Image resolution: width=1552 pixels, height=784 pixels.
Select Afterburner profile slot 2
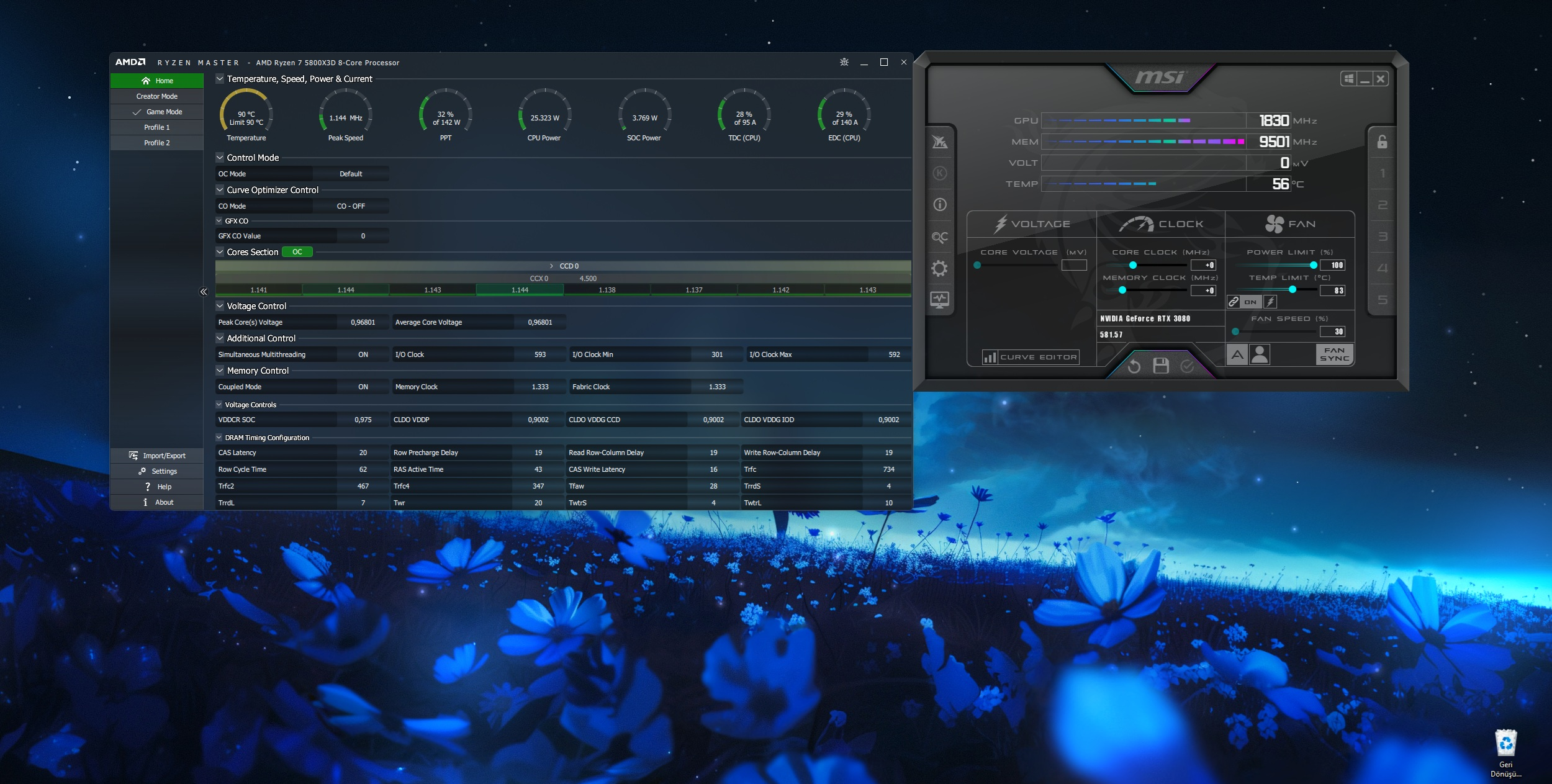(1382, 205)
